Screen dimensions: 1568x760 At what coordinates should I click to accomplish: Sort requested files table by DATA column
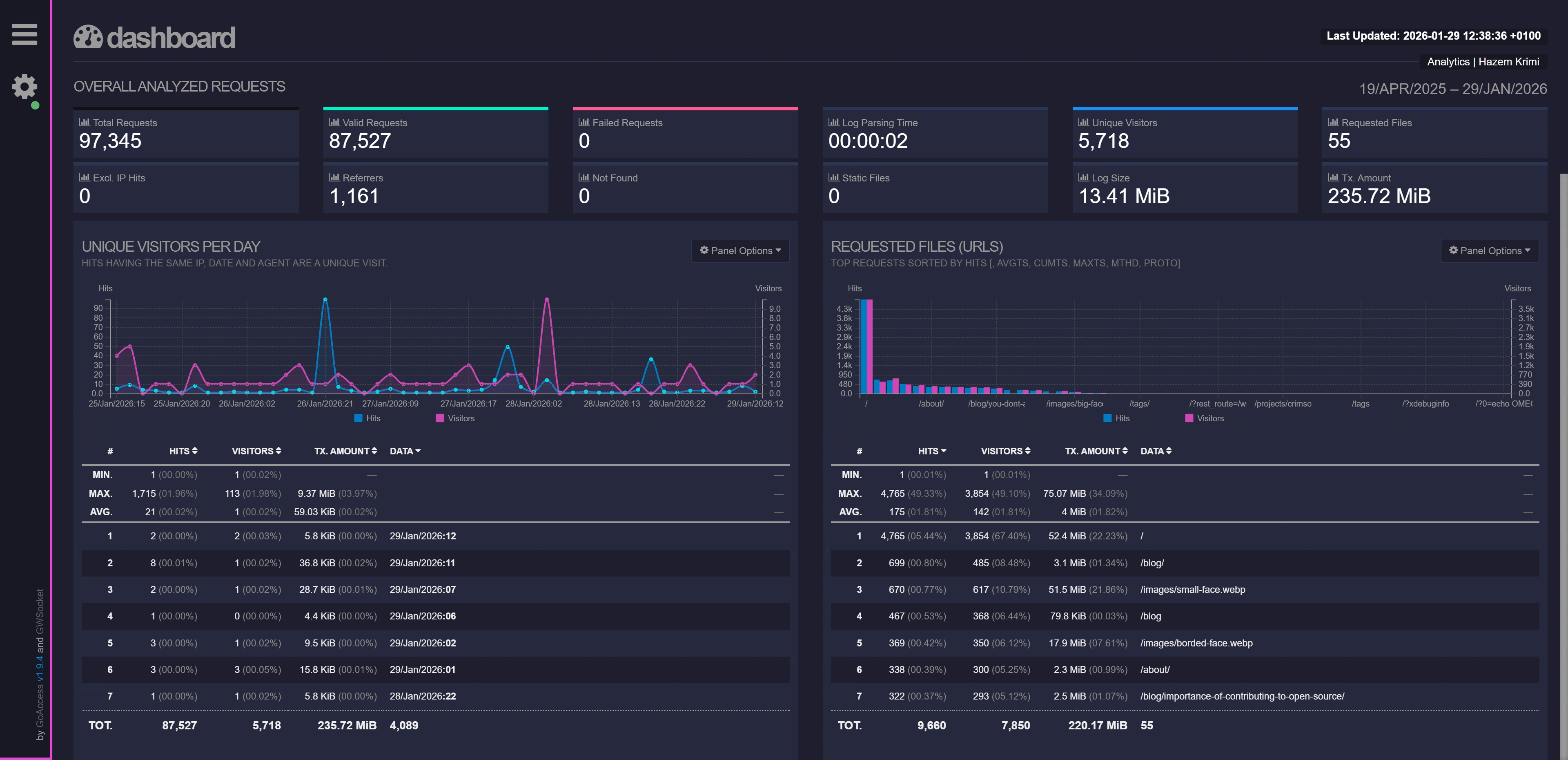[x=1156, y=451]
